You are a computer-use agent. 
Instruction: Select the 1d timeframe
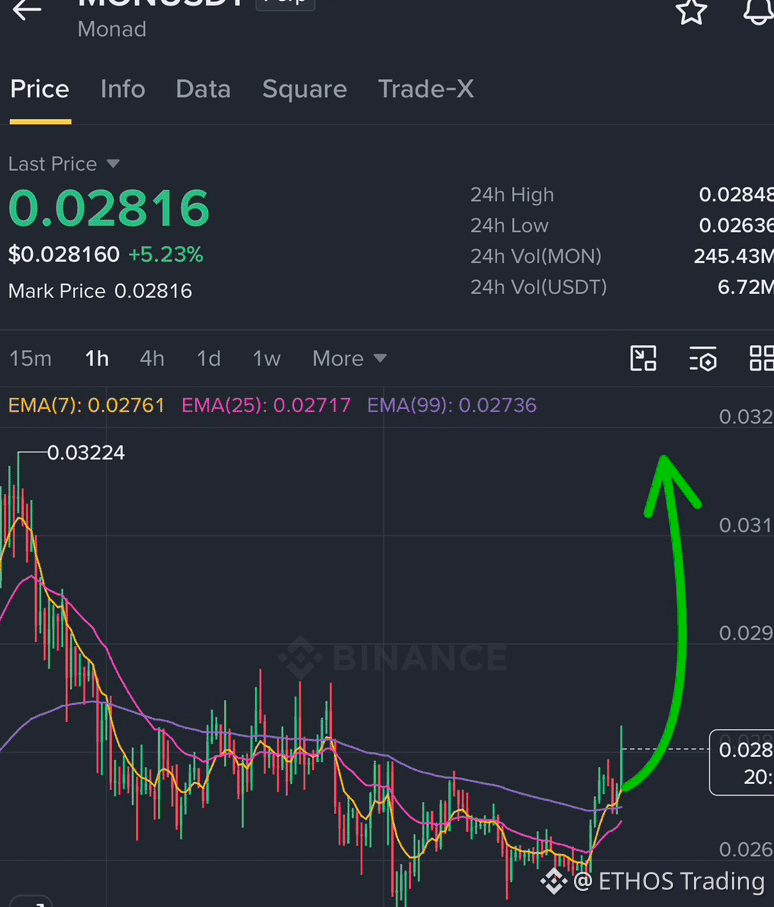pos(209,359)
